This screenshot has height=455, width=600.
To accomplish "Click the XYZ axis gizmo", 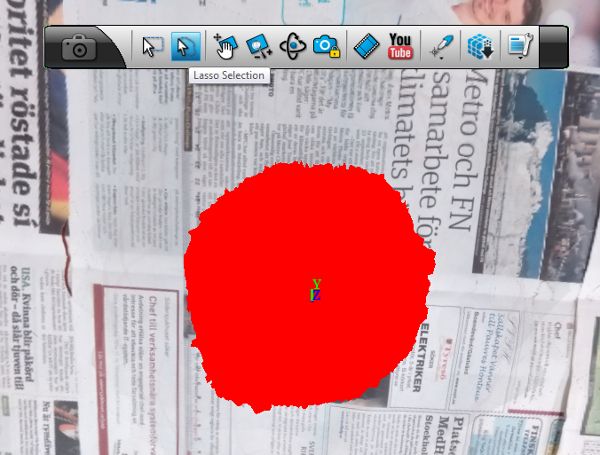I will [x=316, y=290].
